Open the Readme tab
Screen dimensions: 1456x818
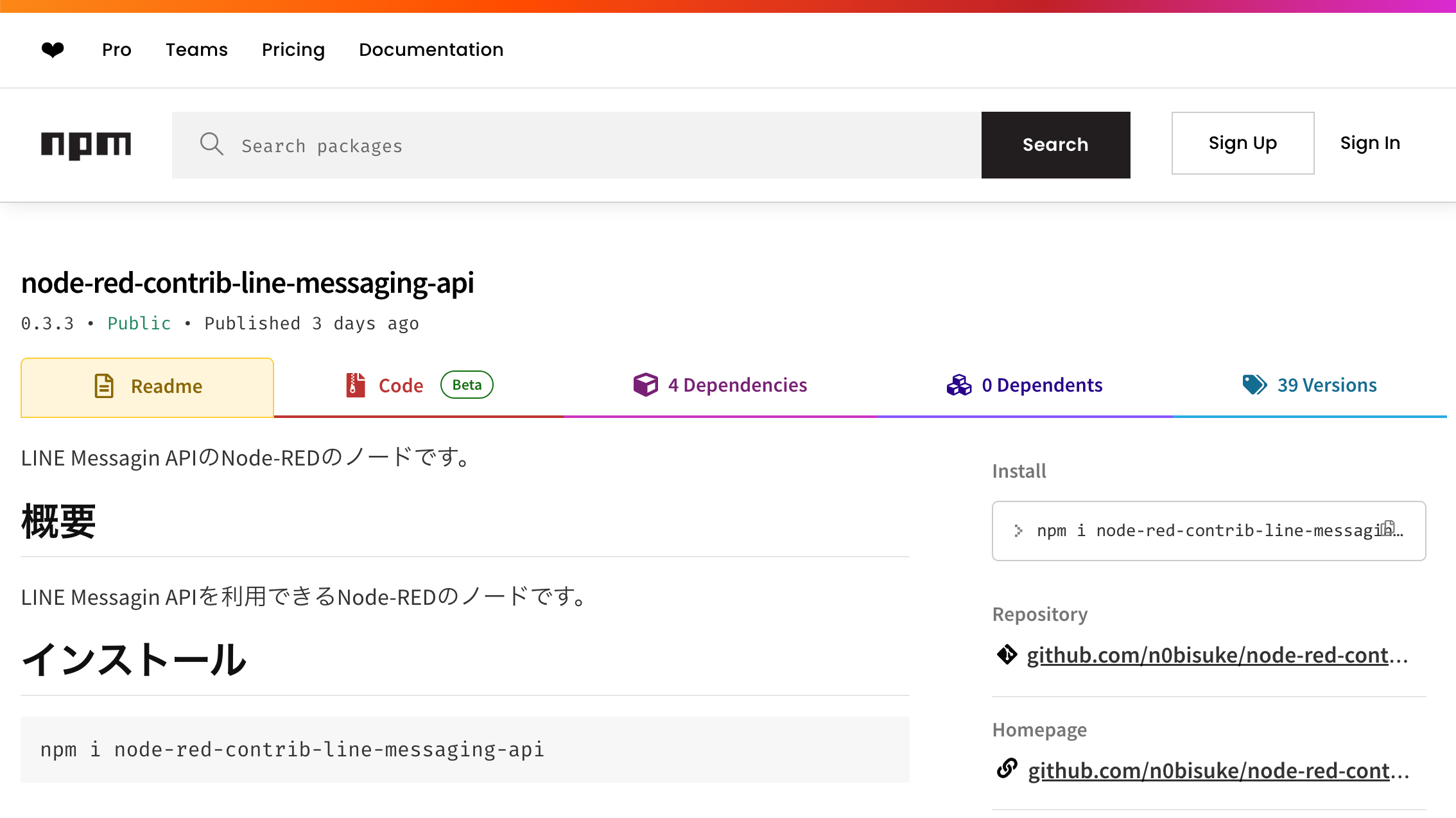click(x=148, y=387)
